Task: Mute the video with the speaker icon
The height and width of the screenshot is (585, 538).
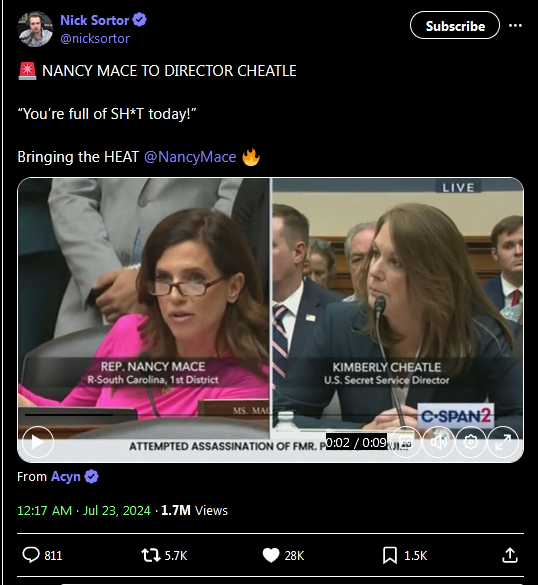Action: (439, 442)
